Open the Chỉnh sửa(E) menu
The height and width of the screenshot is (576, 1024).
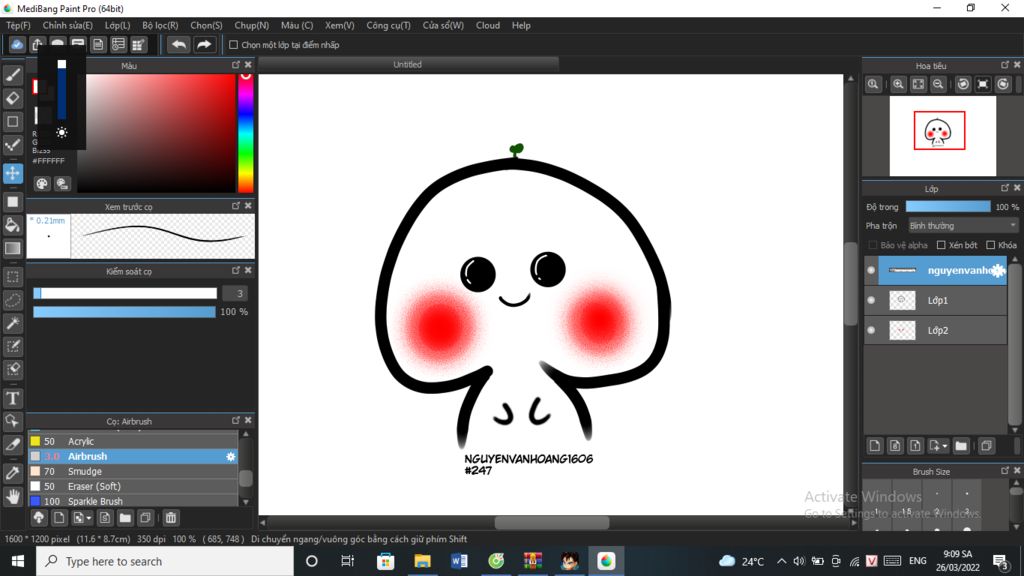pyautogui.click(x=67, y=25)
